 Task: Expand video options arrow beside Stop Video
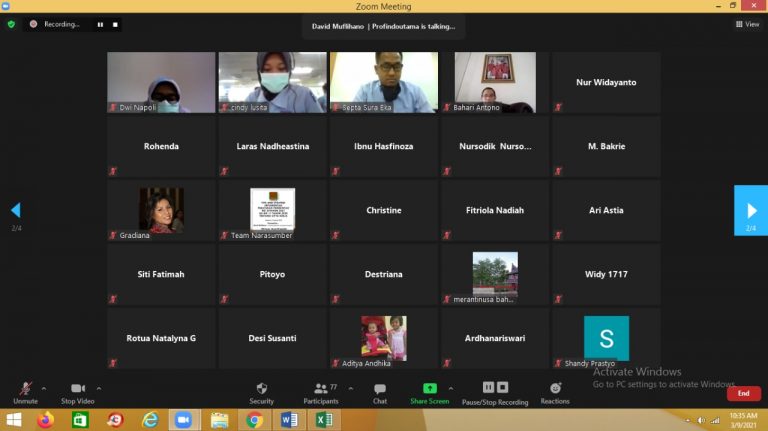coord(99,388)
